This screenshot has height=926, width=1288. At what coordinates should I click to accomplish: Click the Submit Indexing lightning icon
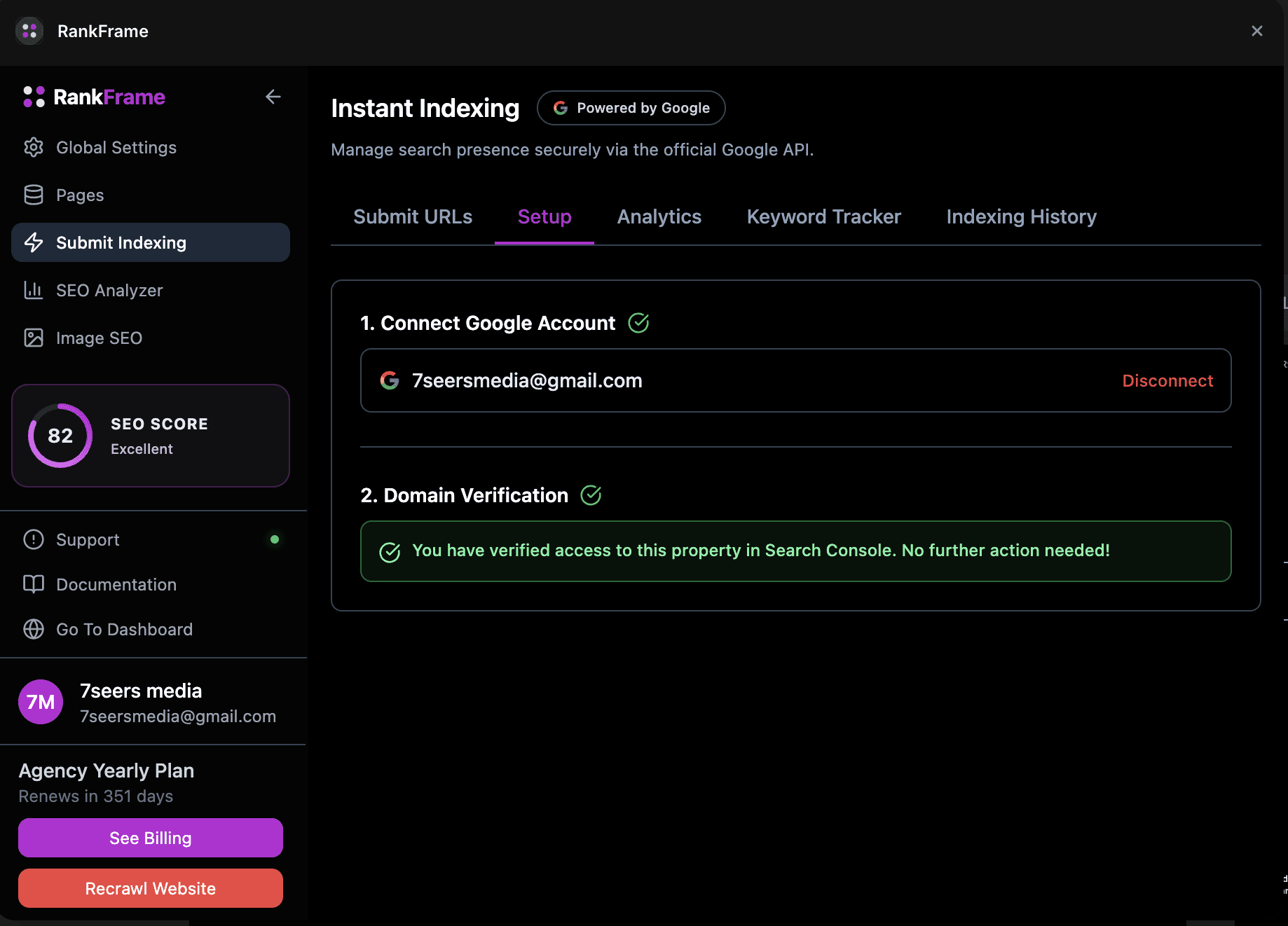click(x=34, y=242)
